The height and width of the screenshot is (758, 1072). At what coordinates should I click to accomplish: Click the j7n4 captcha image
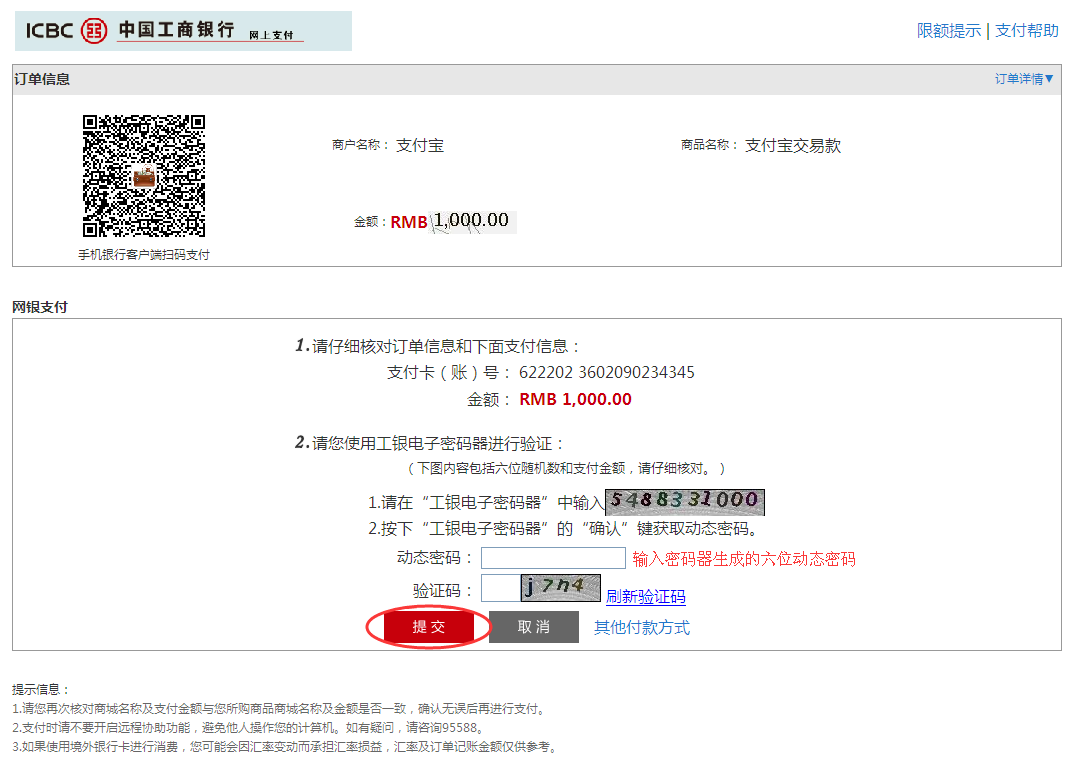(560, 588)
